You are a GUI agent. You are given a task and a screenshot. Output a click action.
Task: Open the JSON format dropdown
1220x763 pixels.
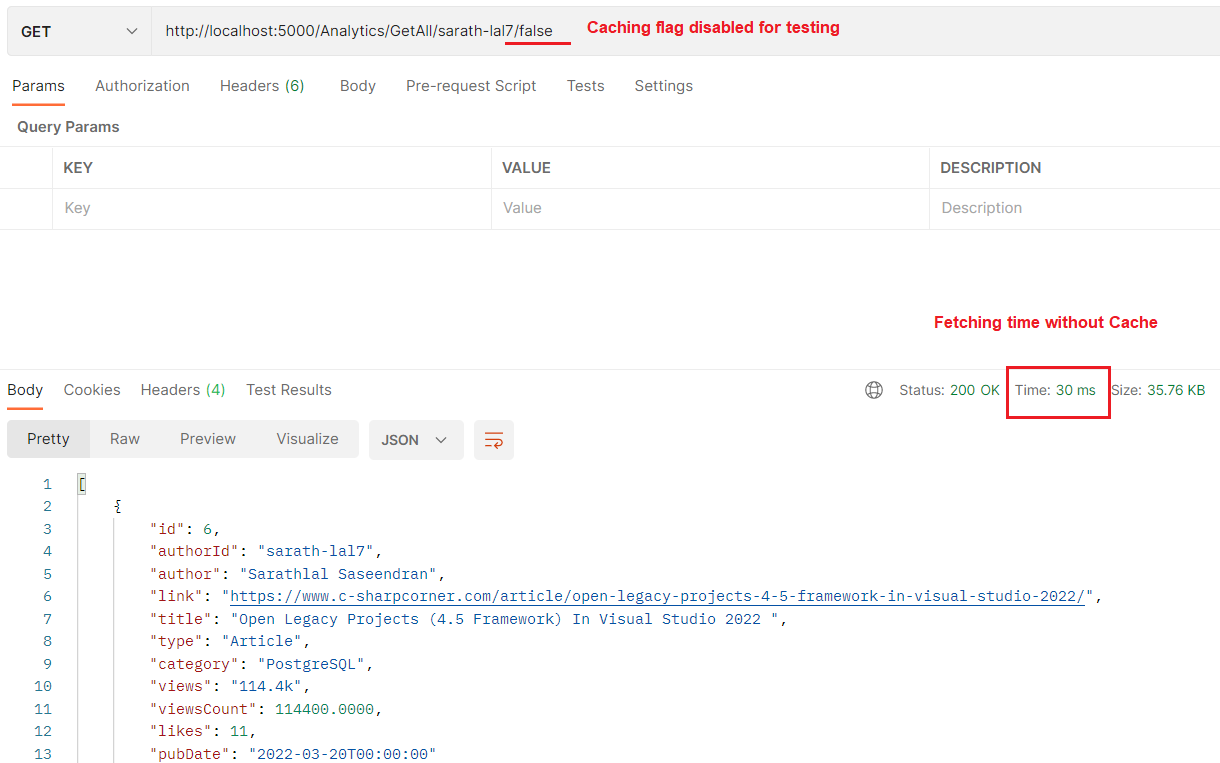(416, 439)
